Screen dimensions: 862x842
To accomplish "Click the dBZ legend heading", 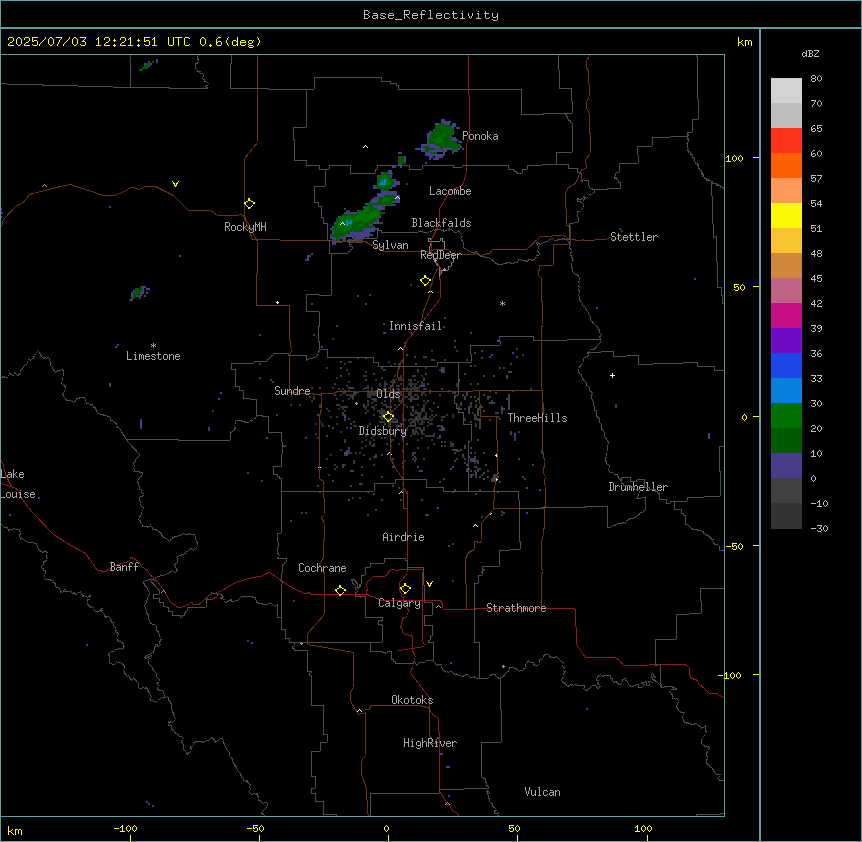I will [x=810, y=54].
